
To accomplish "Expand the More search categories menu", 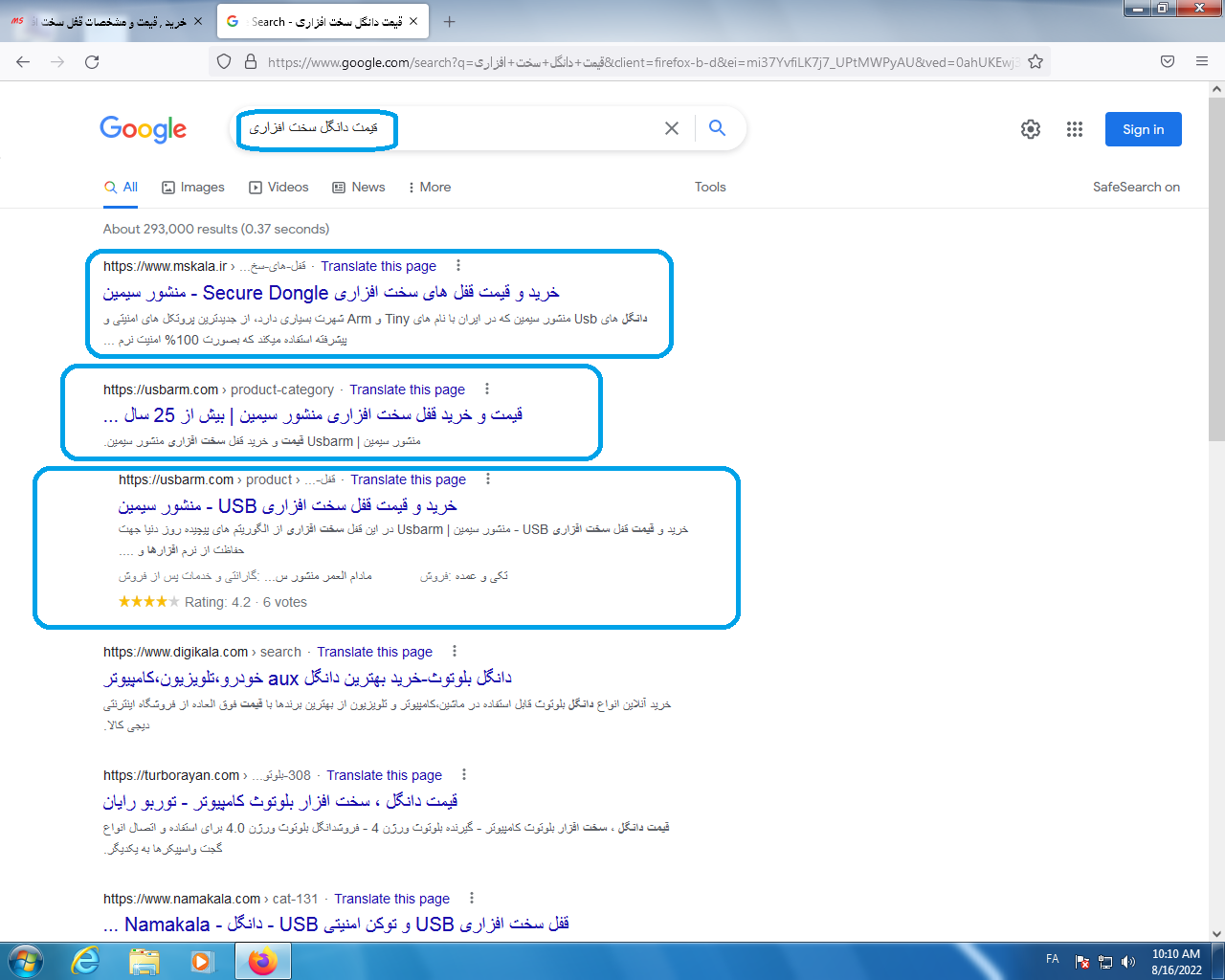I will [x=430, y=188].
